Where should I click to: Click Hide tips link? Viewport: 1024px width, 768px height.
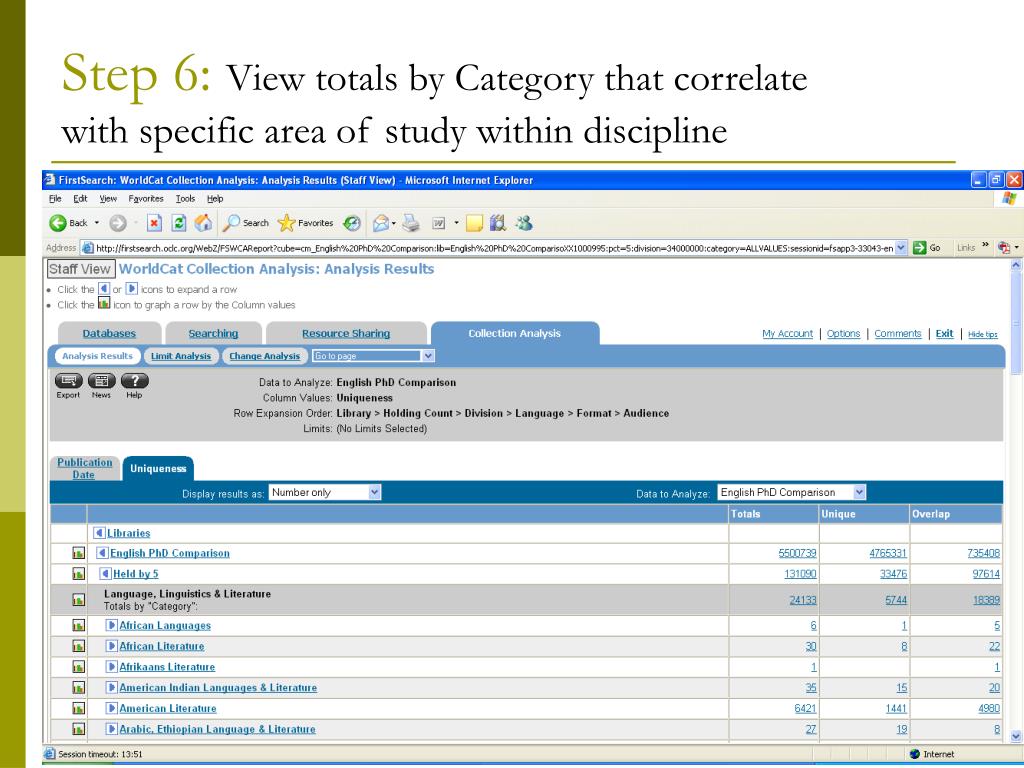tap(982, 334)
